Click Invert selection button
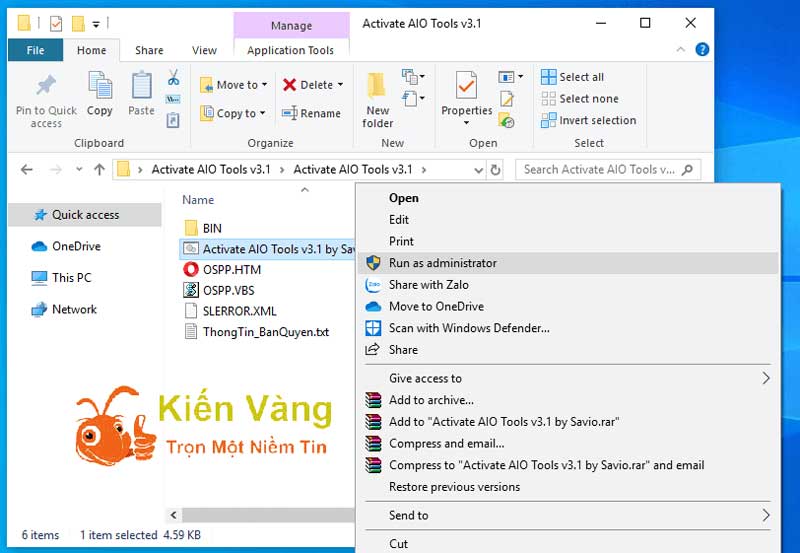The image size is (800, 553). point(588,120)
